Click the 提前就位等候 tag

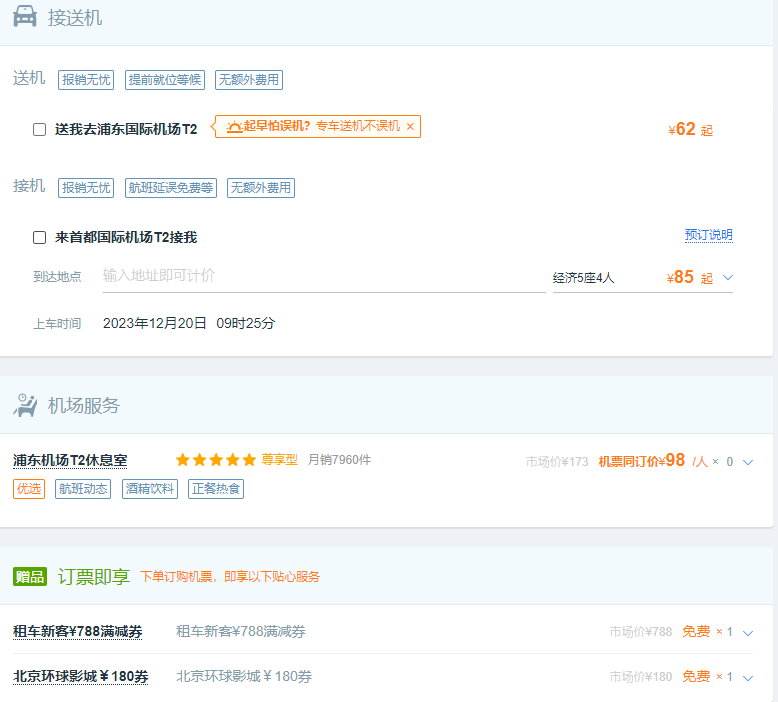(x=165, y=80)
